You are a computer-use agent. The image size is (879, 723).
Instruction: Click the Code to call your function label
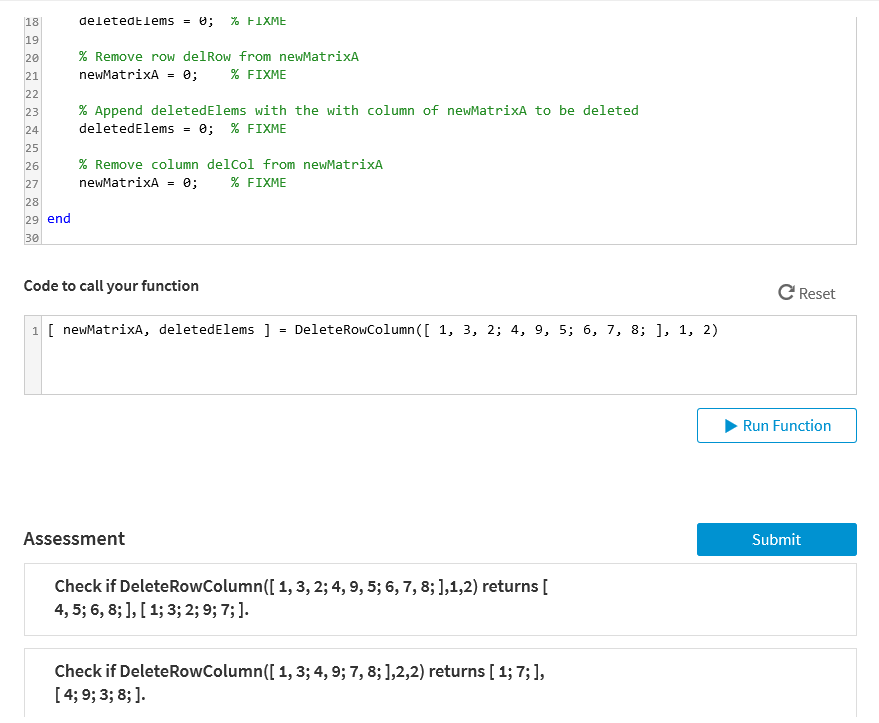coord(111,286)
